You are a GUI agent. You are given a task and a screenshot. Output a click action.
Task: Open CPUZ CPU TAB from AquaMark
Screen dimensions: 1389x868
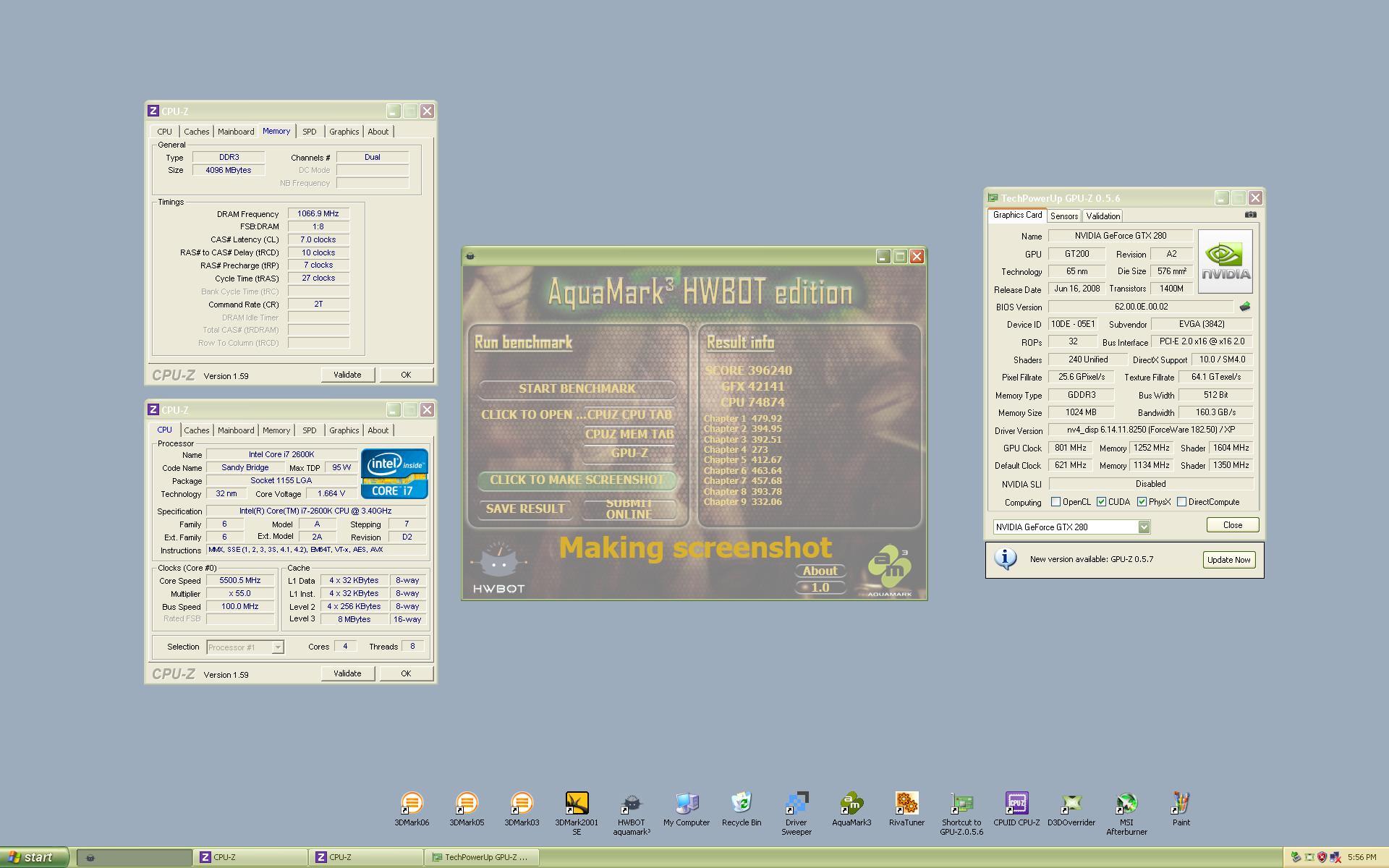point(629,415)
